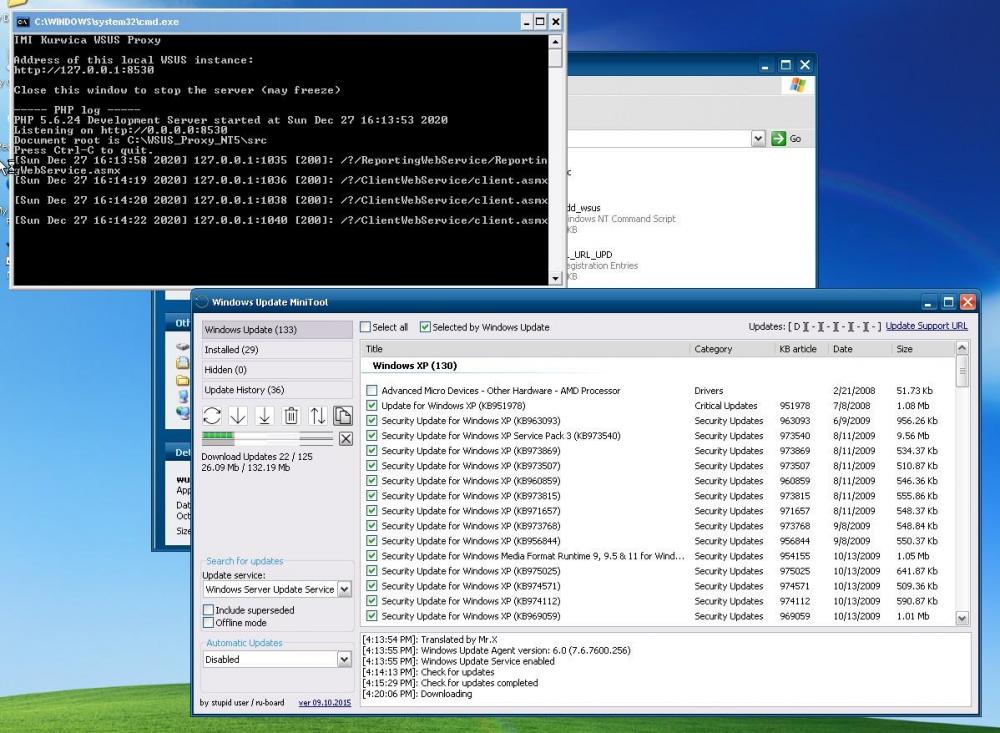Click the ver 09.10.2015 link
The height and width of the screenshot is (733, 1000).
324,703
